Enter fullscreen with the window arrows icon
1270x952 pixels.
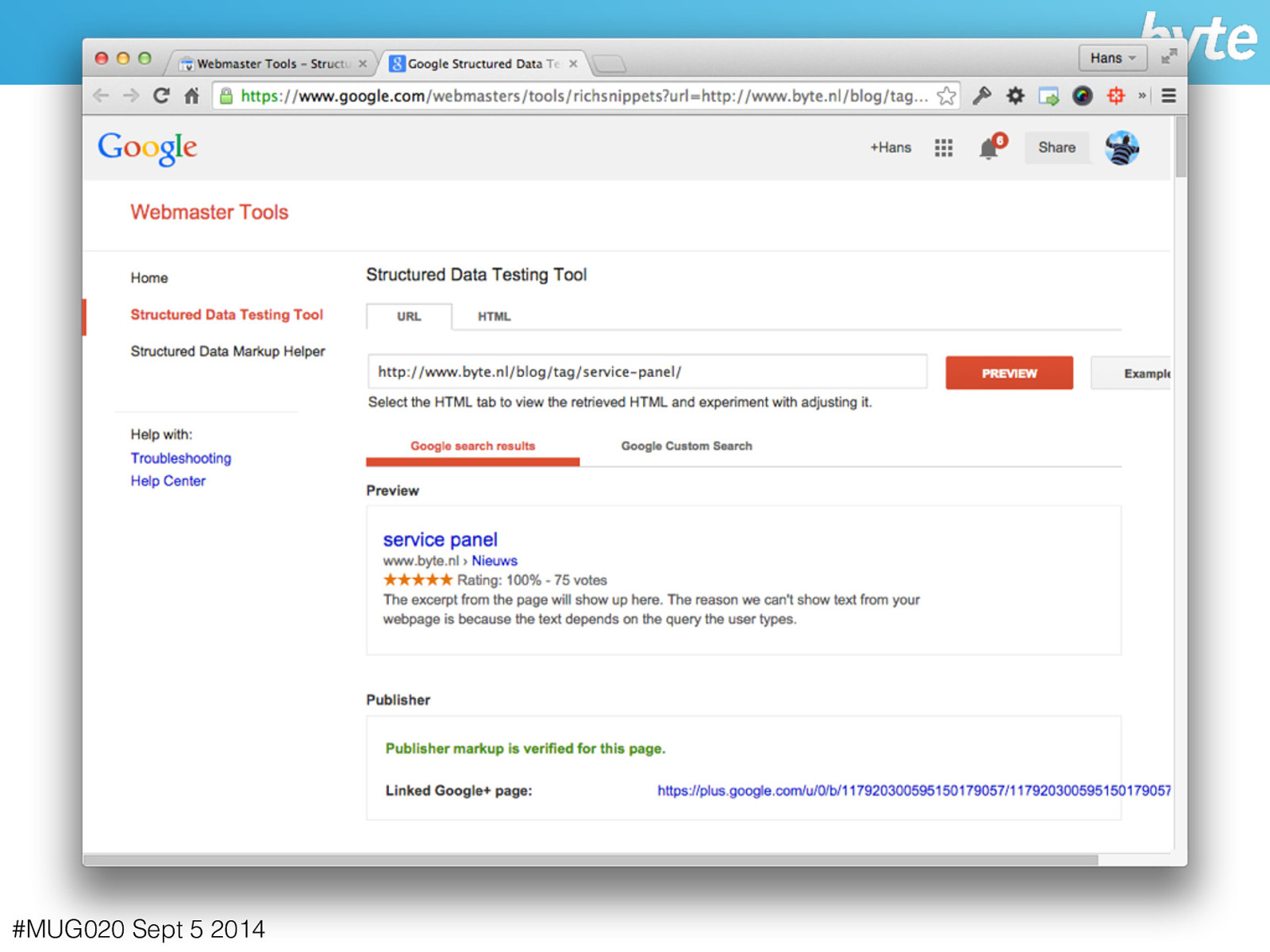tap(1168, 57)
